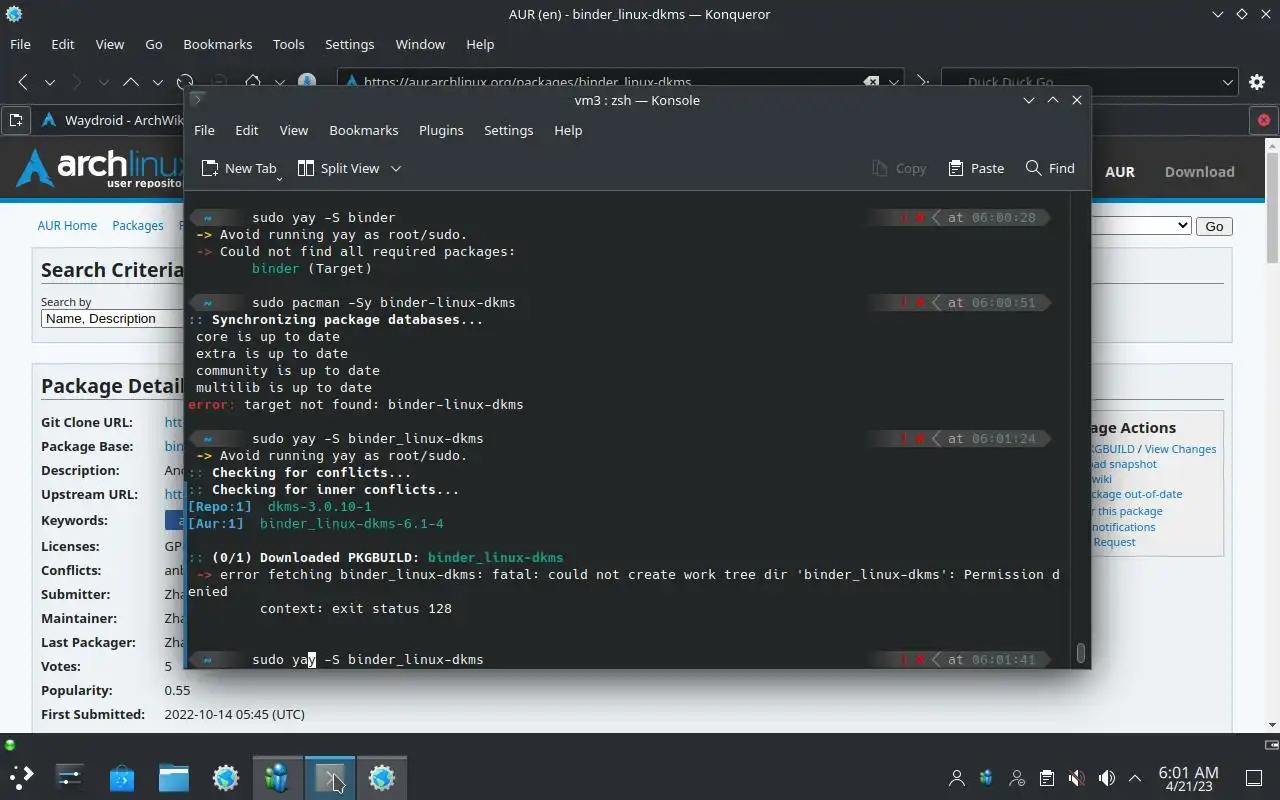Unmute the muted speaker tray icon
This screenshot has height=800, width=1280.
[1077, 778]
